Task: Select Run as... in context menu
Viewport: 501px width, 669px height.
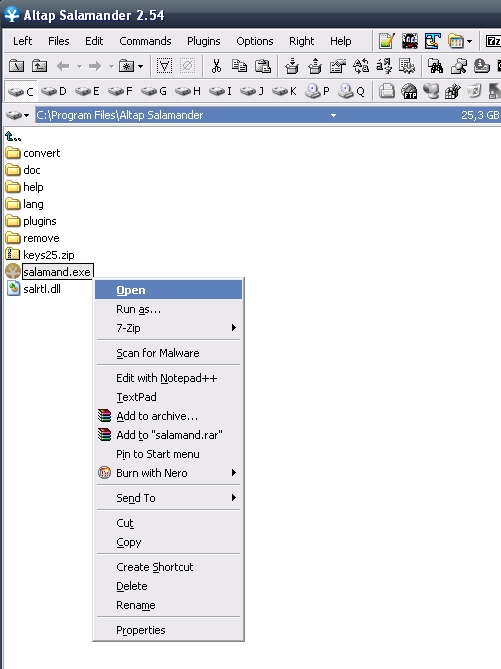Action: [x=169, y=309]
